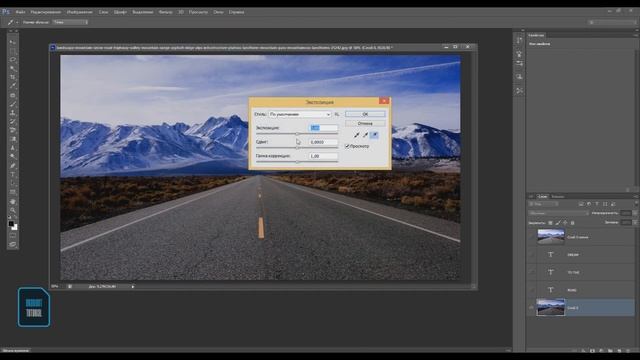Select the History Brush tool
Viewport: 640px width, 360px height.
point(13,122)
